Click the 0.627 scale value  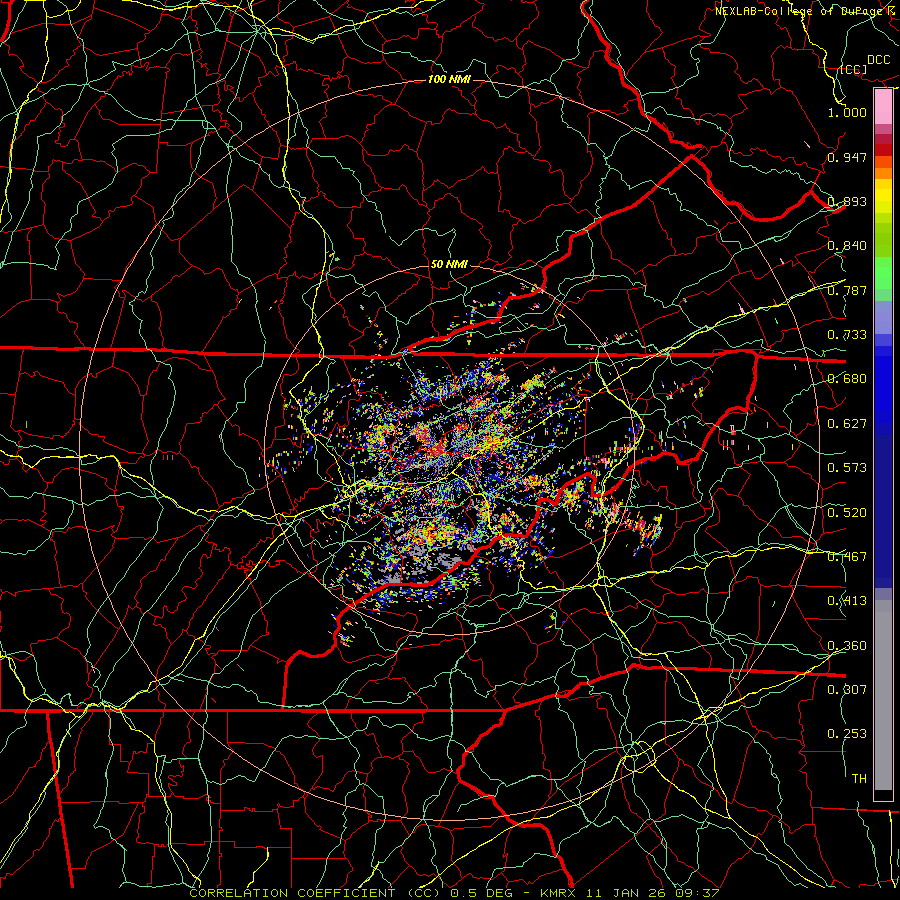847,424
